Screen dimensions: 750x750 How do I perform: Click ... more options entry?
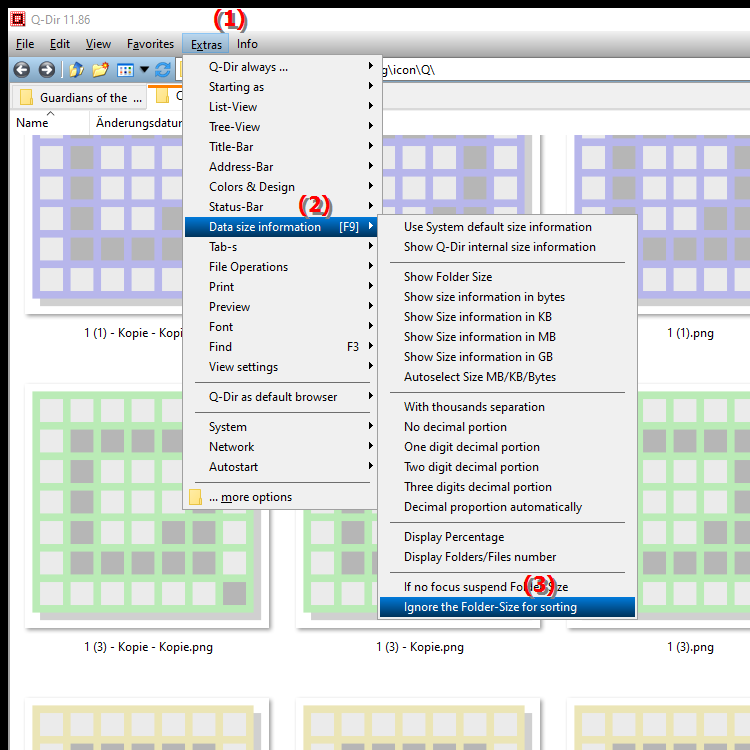281,497
